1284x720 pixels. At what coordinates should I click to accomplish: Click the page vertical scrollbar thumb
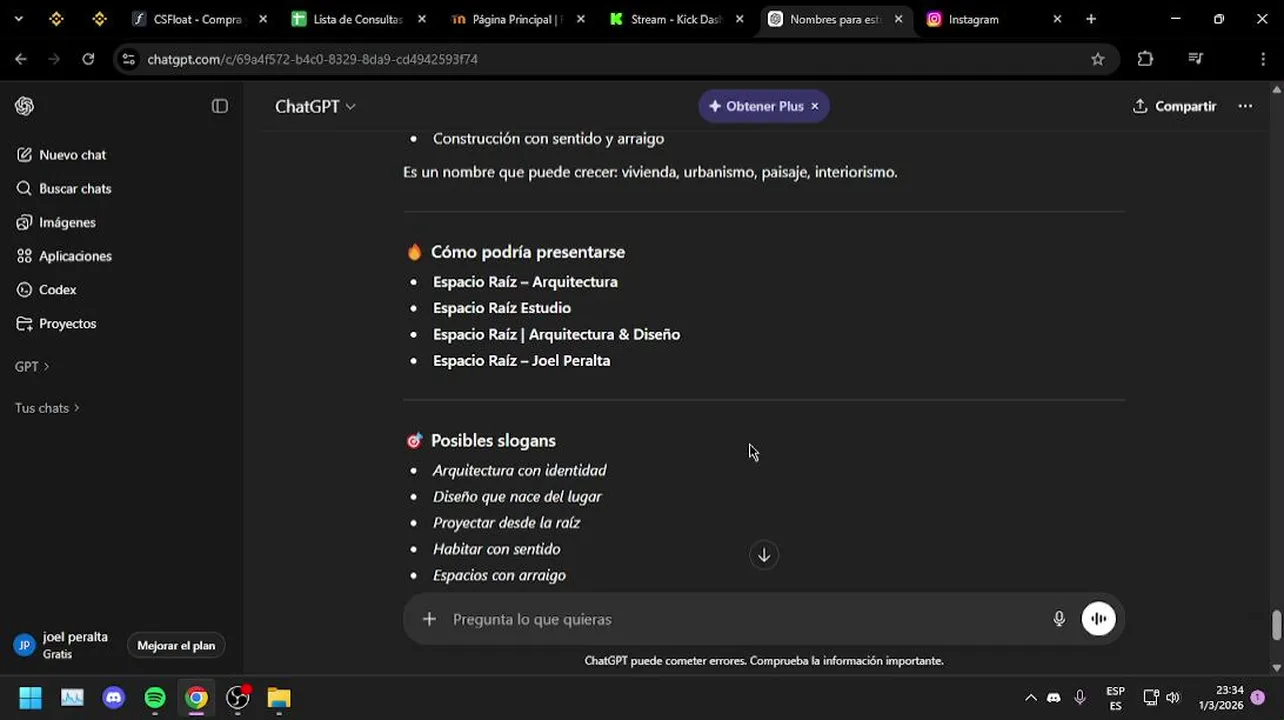(x=1276, y=624)
